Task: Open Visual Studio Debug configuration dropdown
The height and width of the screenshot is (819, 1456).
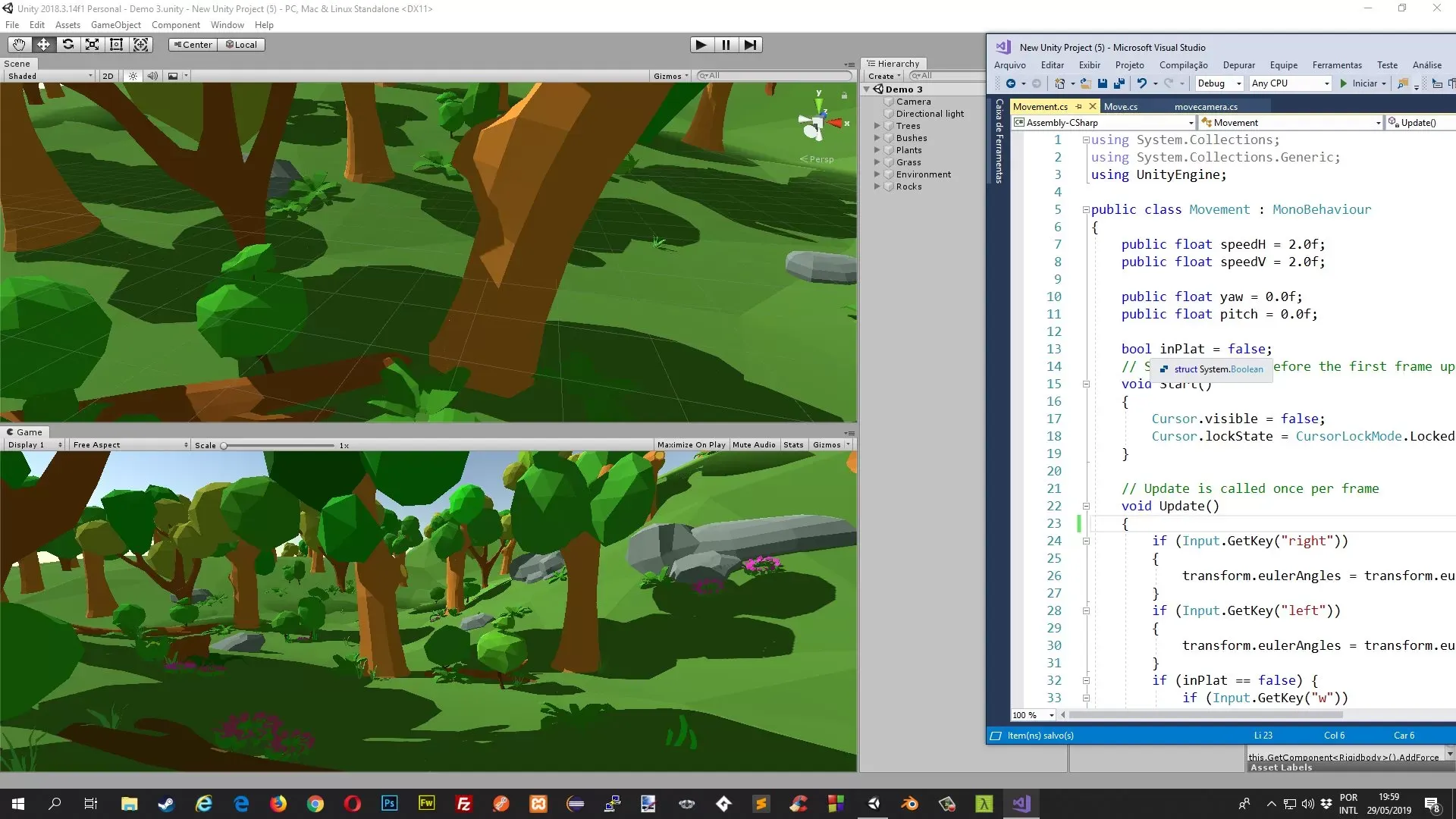Action: (x=1219, y=83)
